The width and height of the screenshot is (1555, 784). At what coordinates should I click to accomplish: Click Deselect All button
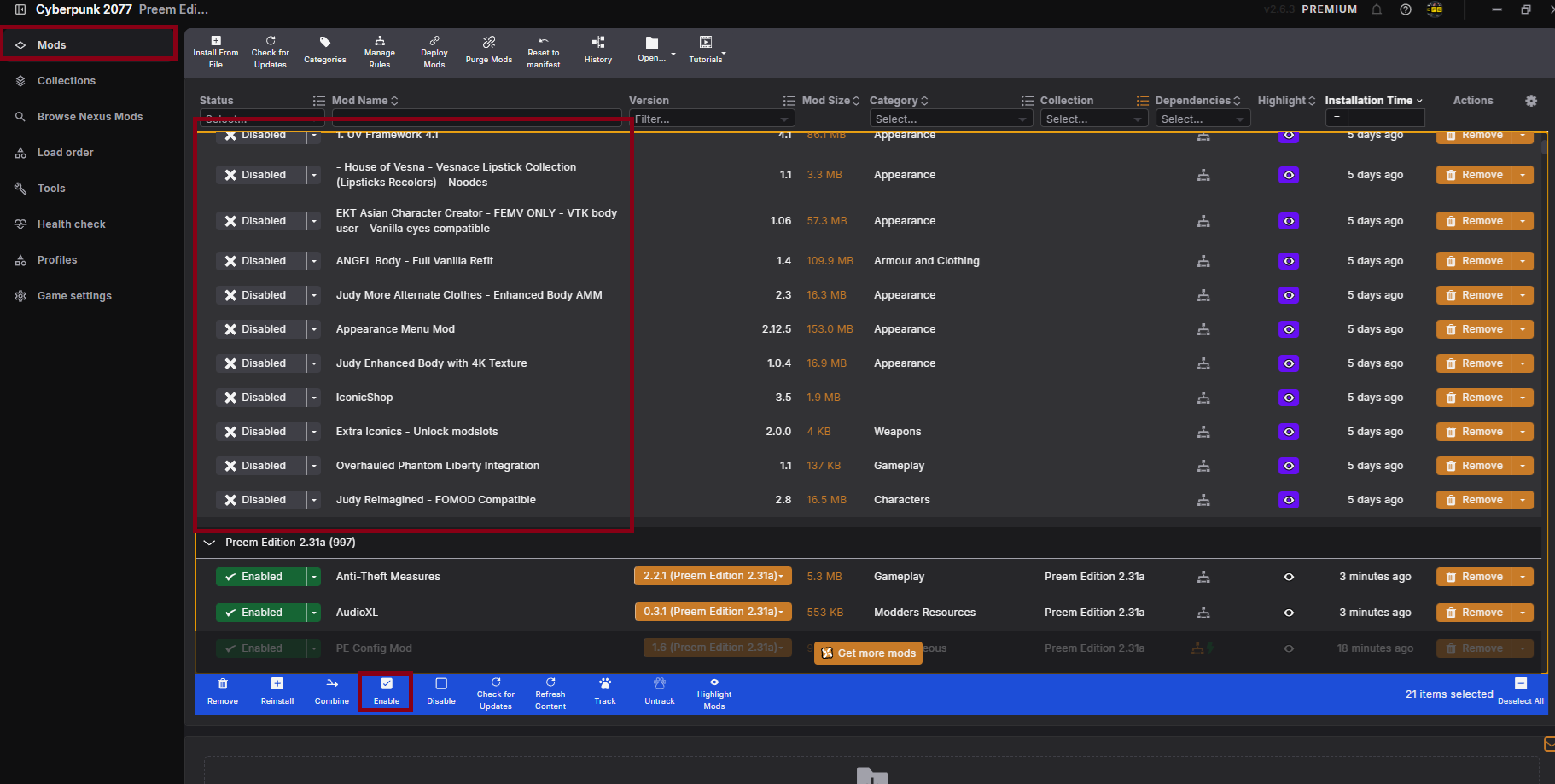click(x=1520, y=692)
